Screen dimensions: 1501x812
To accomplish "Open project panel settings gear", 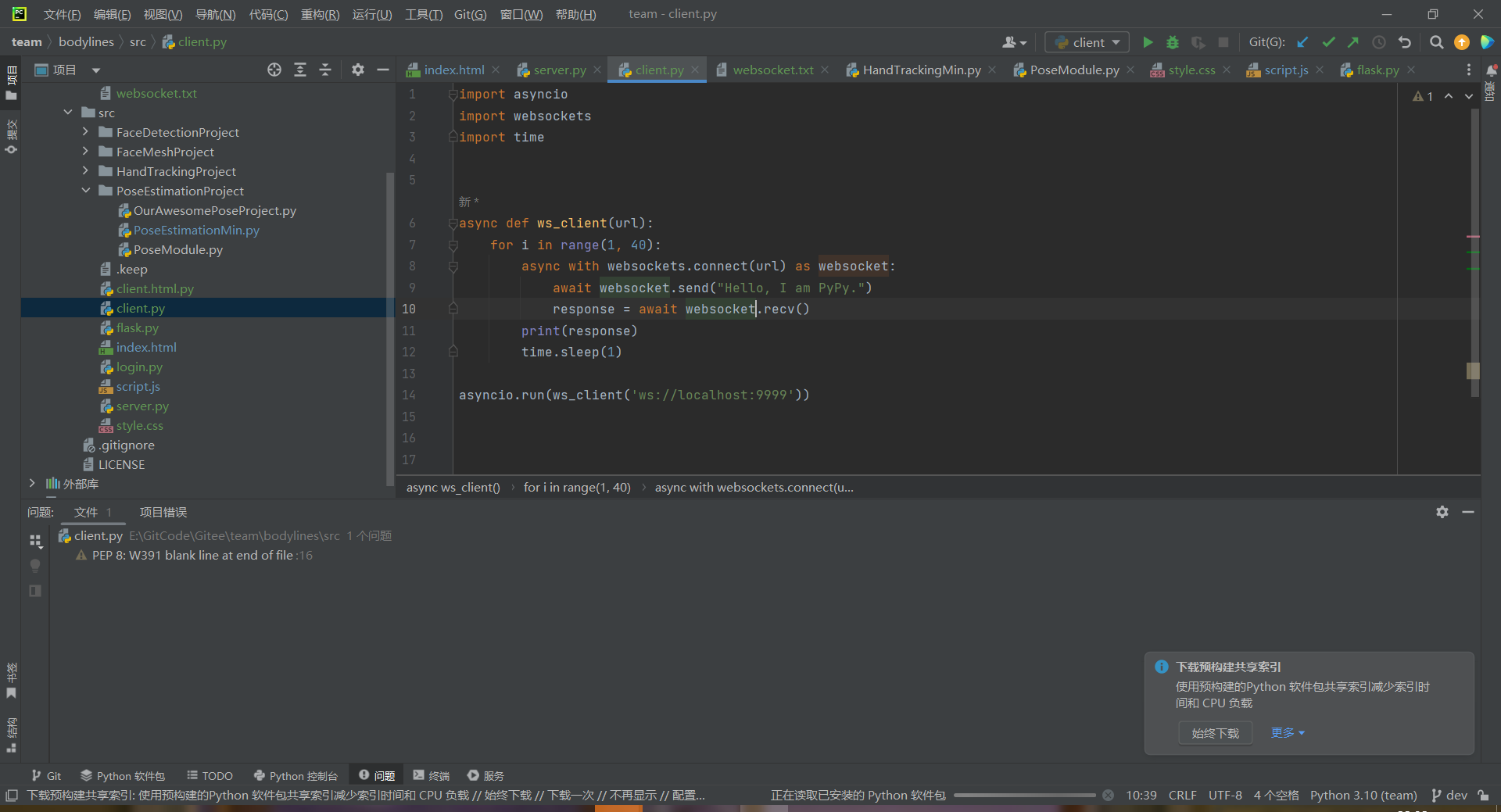I will click(358, 70).
